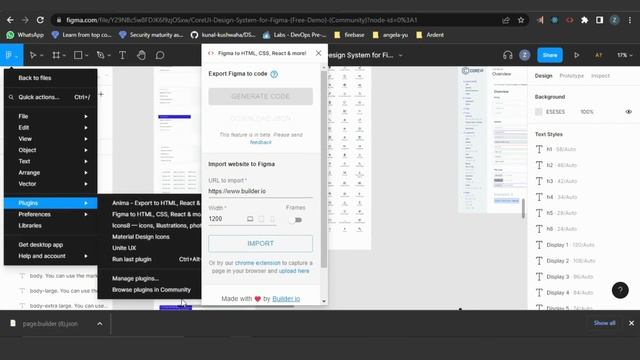The height and width of the screenshot is (360, 640).
Task: Select the desktop width device icon
Action: tap(250, 219)
